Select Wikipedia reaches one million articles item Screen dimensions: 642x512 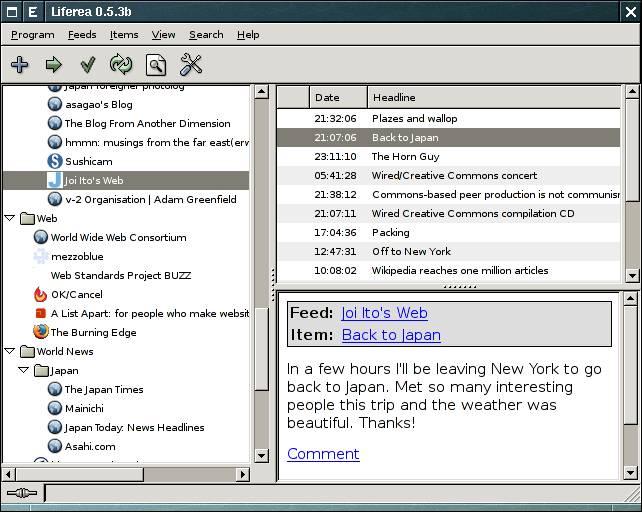tap(448, 270)
